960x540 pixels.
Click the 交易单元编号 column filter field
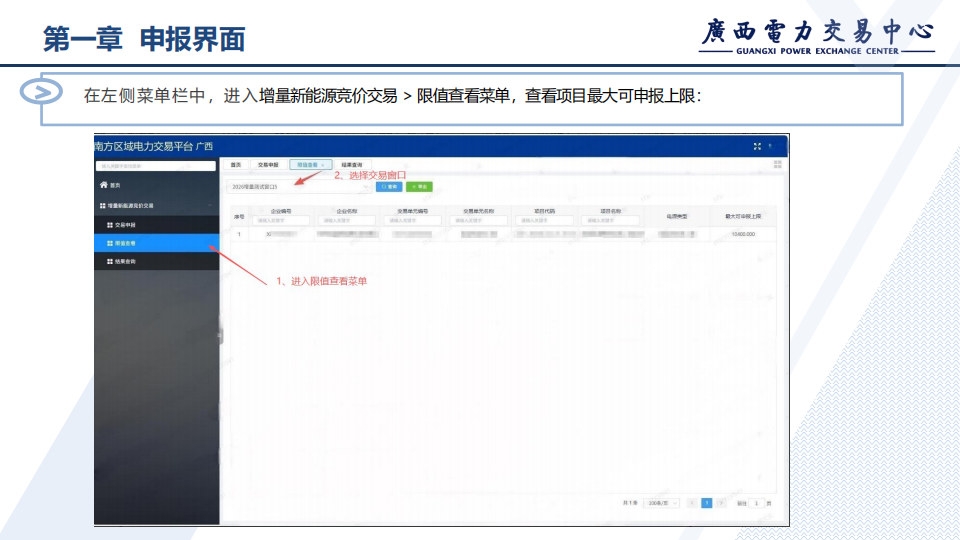(413, 220)
